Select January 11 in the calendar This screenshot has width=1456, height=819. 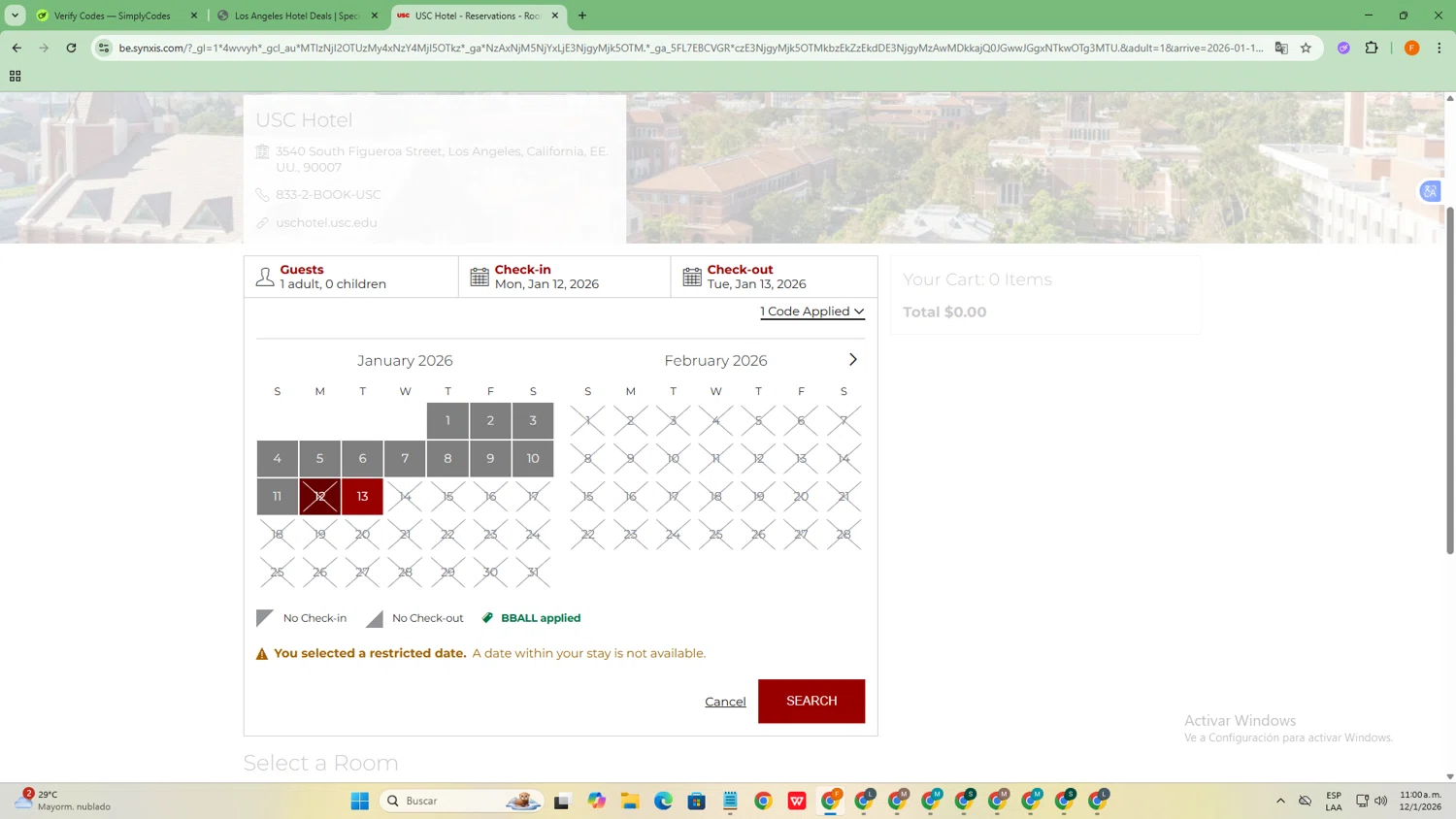click(x=277, y=496)
